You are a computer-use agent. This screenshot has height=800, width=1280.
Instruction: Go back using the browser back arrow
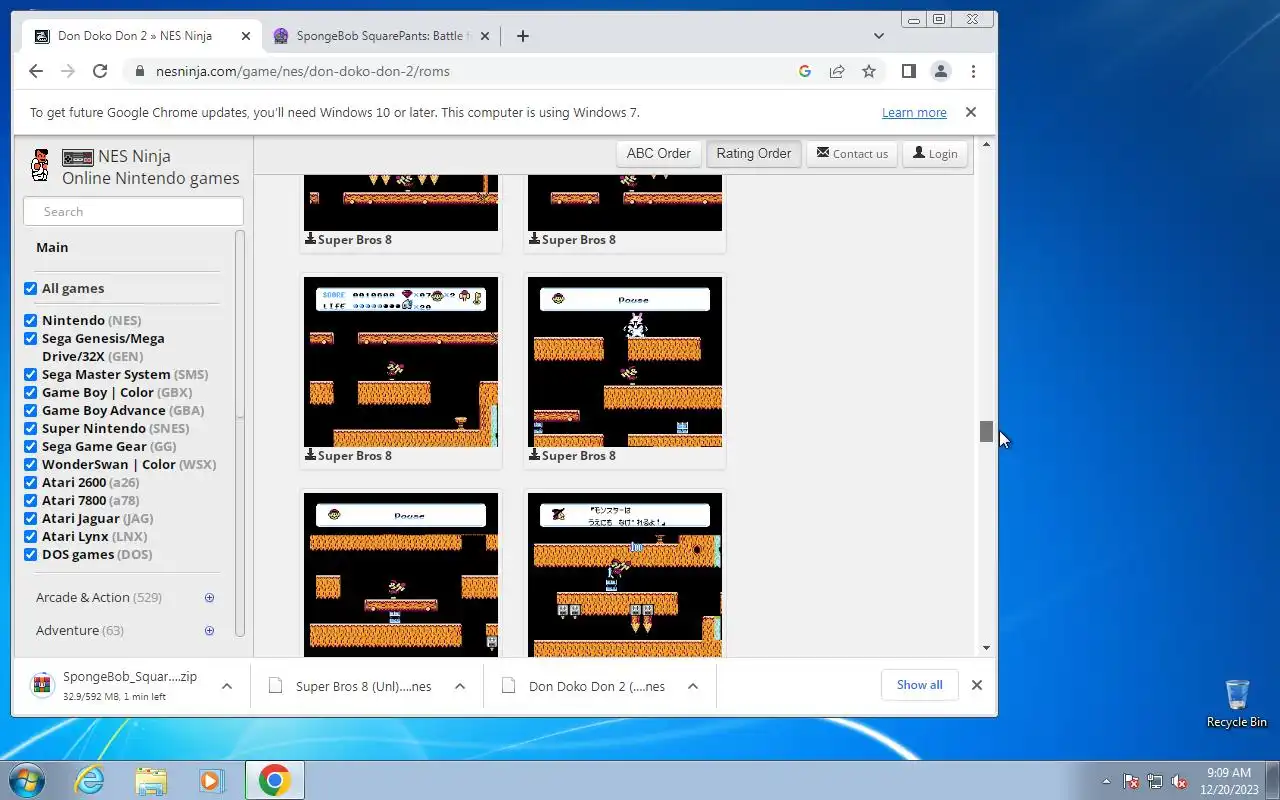pyautogui.click(x=36, y=71)
